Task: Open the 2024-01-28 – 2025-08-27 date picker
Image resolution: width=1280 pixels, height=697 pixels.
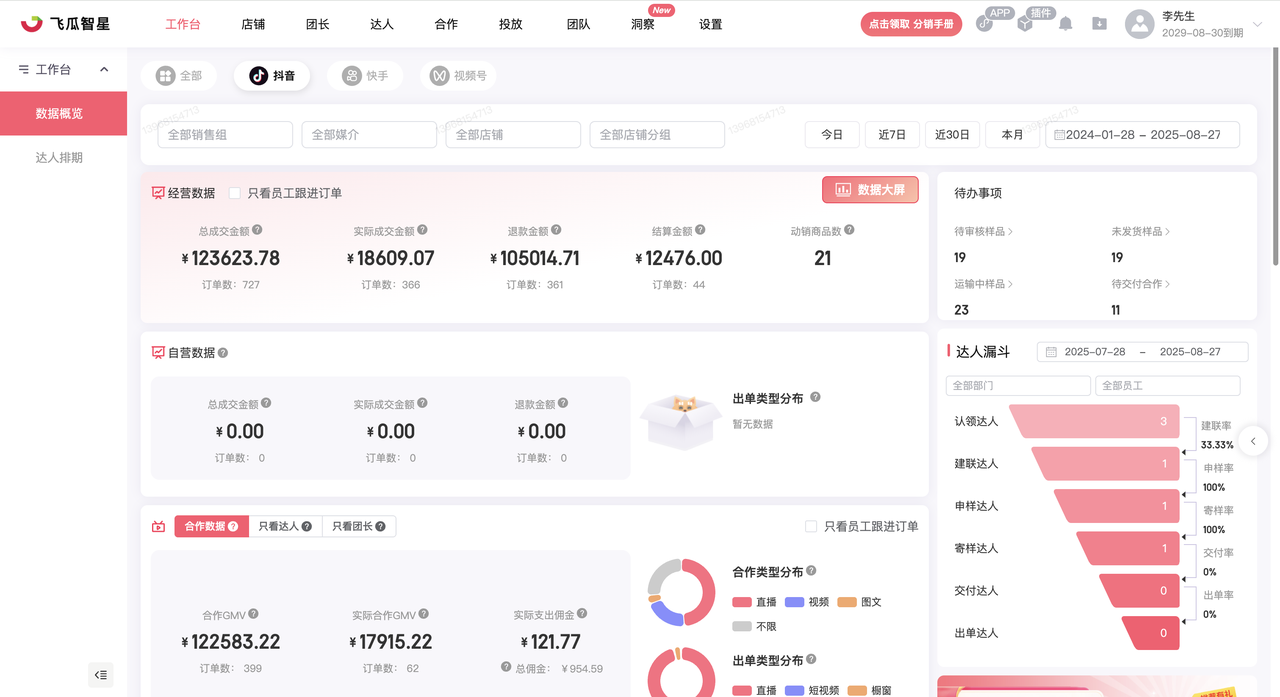Action: coord(1142,135)
